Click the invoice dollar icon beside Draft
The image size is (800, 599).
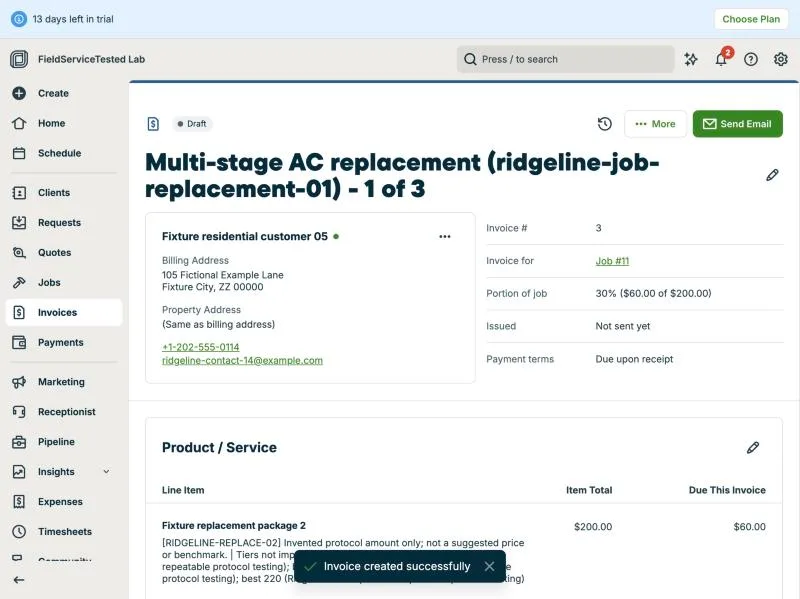(153, 124)
